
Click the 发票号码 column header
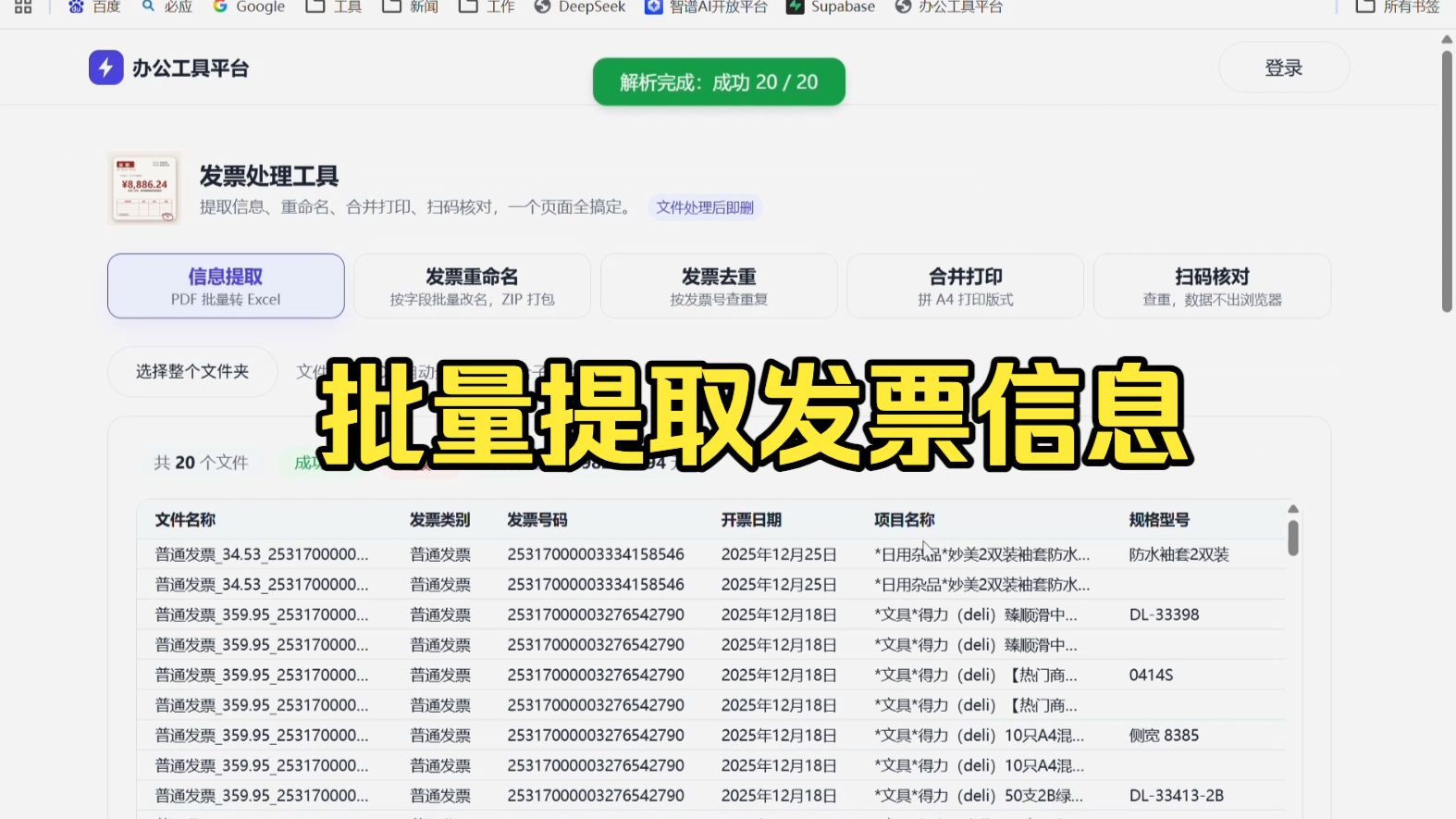537,520
